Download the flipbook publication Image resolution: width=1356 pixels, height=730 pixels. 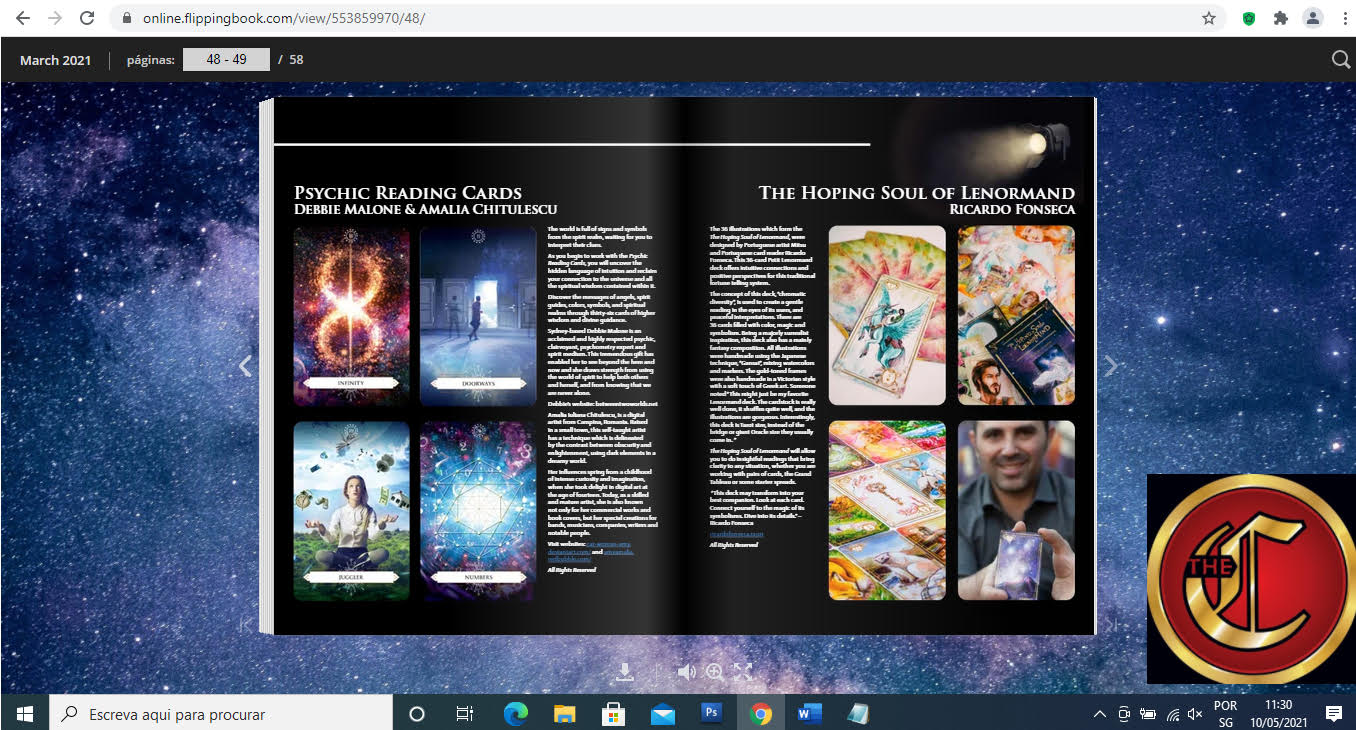click(x=625, y=672)
